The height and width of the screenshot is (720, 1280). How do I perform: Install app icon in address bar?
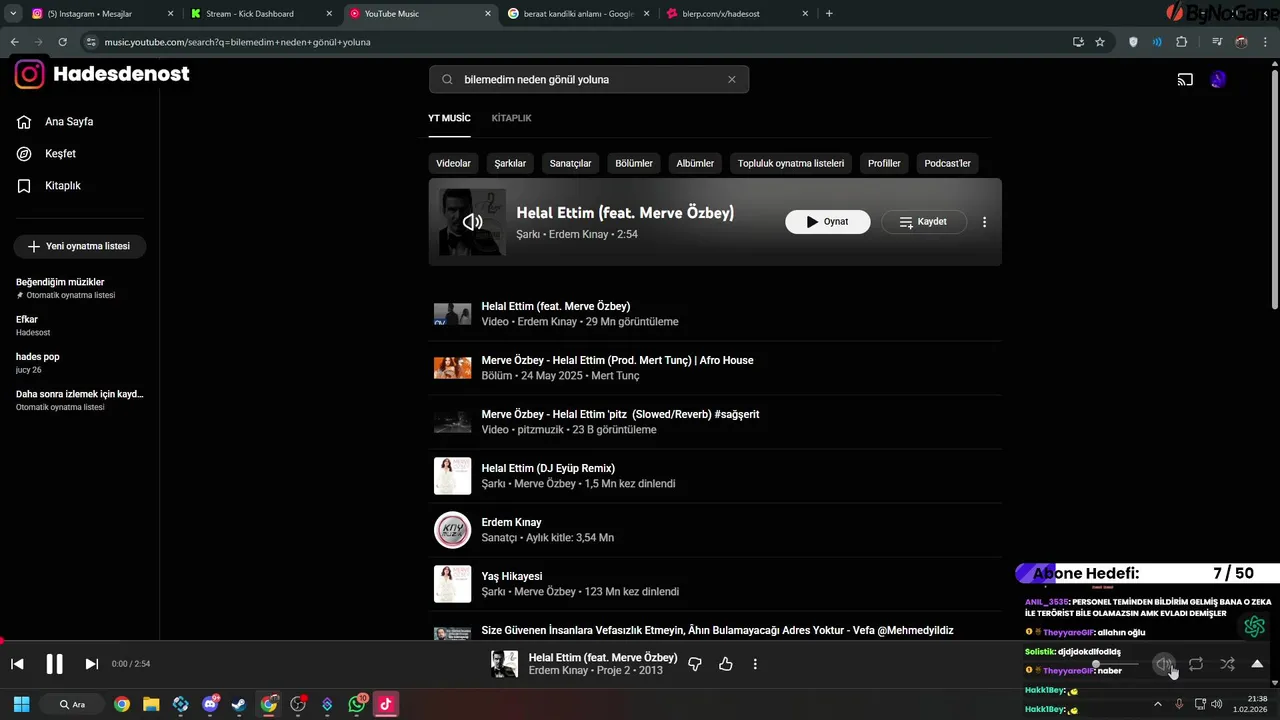(x=1078, y=42)
